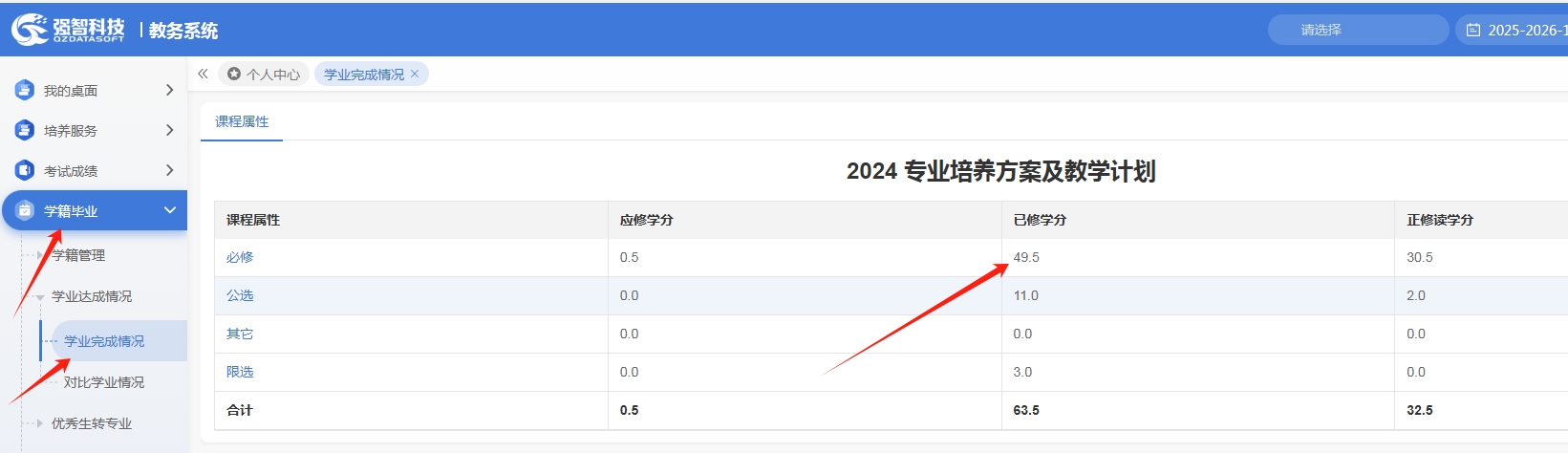This screenshot has width=1568, height=453.
Task: Click the 个人中心 star icon
Action: [x=234, y=74]
